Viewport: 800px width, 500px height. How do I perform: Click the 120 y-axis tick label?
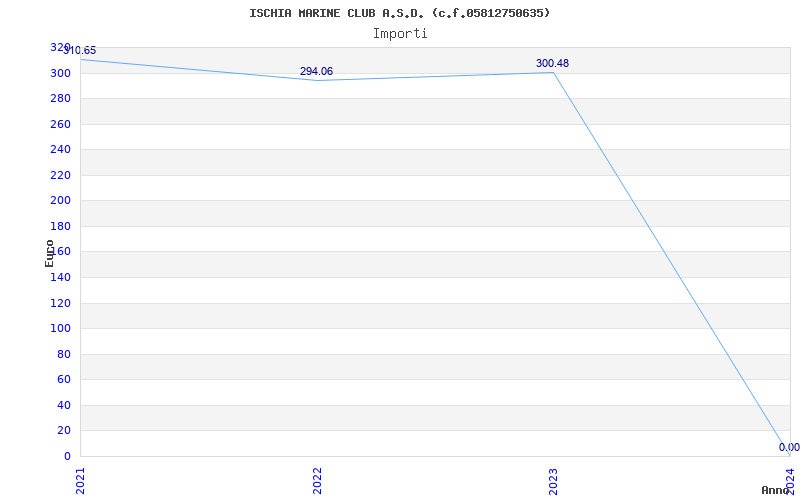[x=60, y=303]
